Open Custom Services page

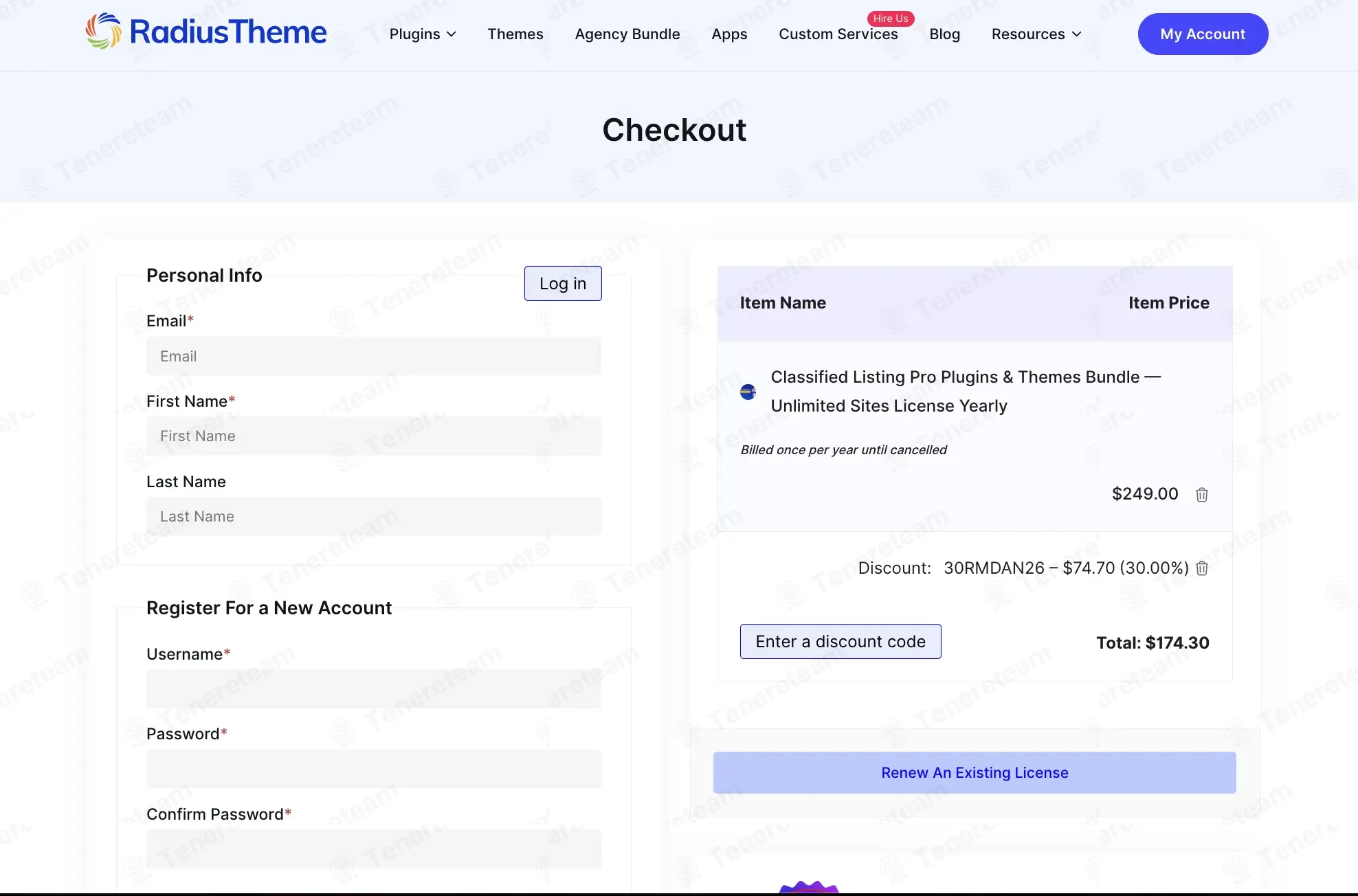(x=838, y=34)
